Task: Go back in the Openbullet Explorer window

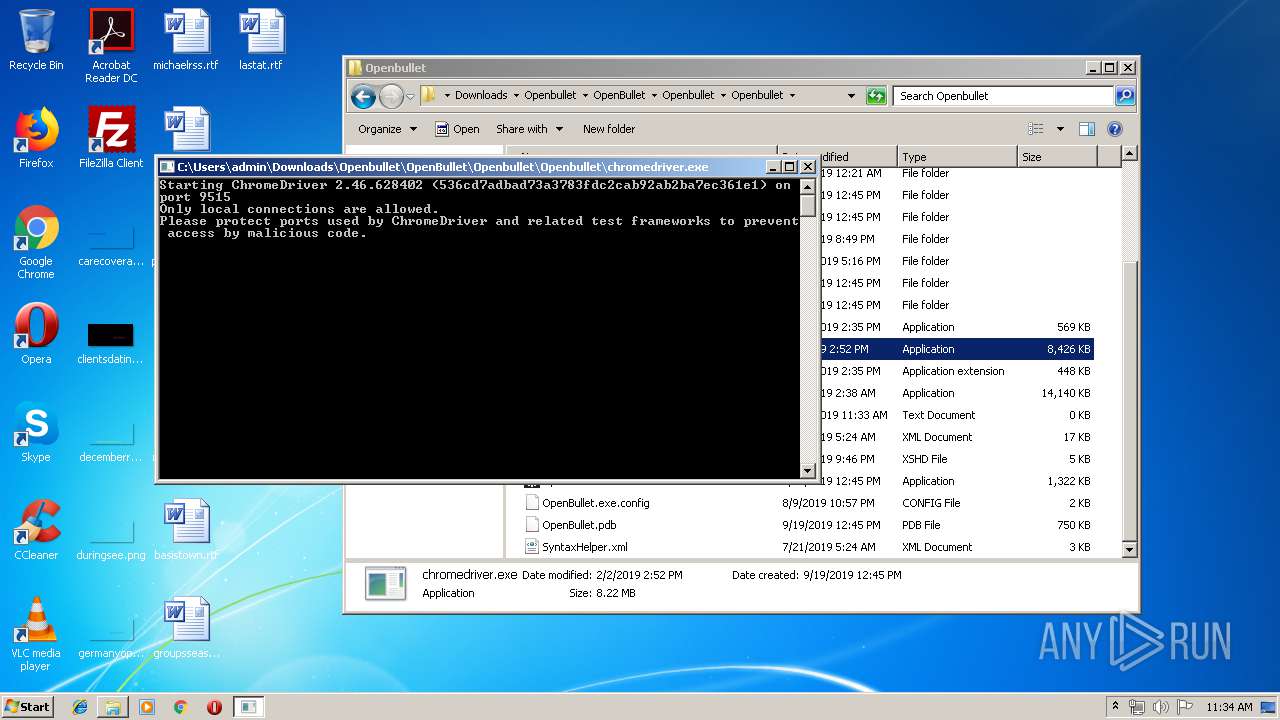Action: tap(363, 96)
